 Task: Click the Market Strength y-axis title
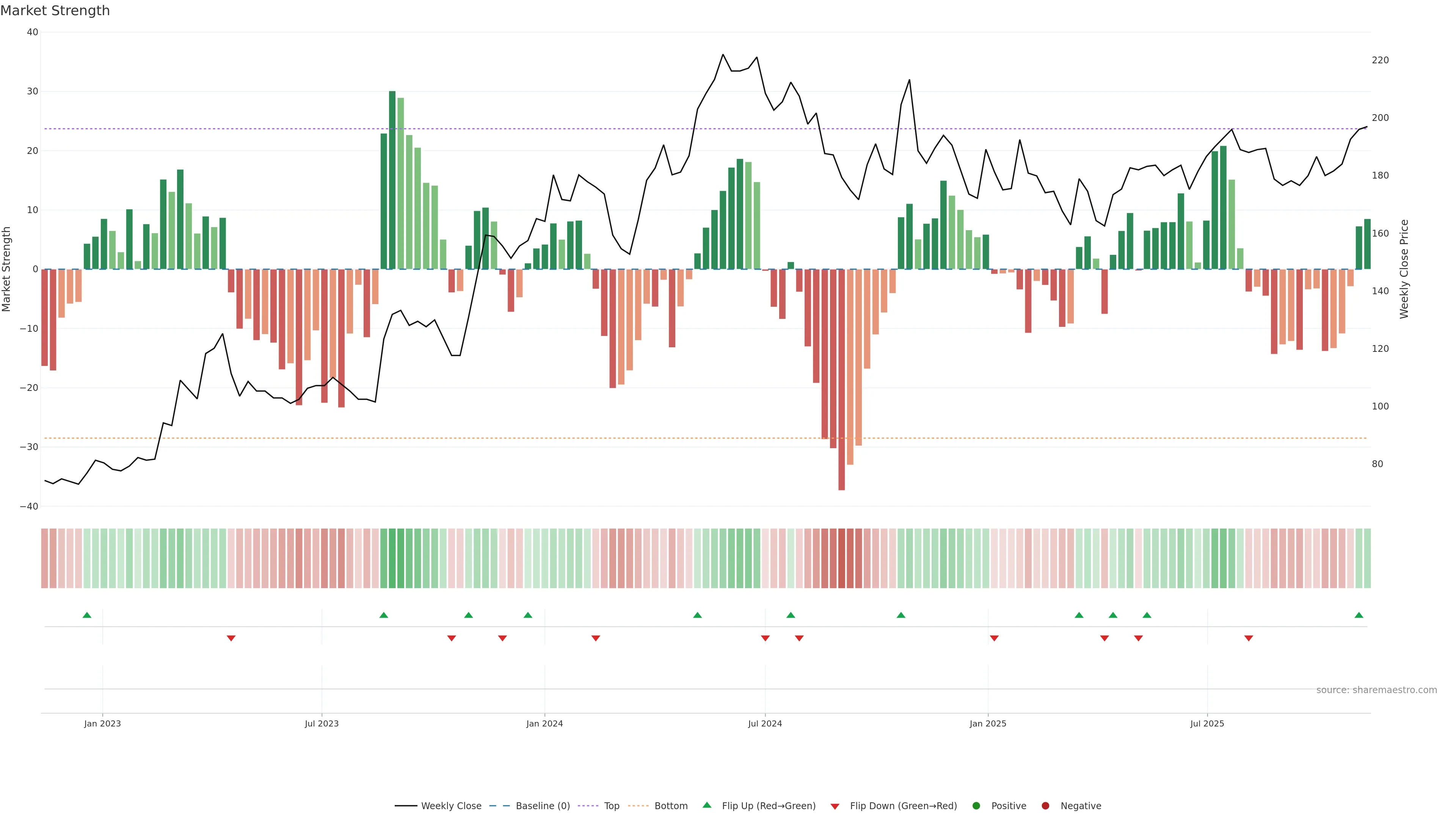pos(7,269)
